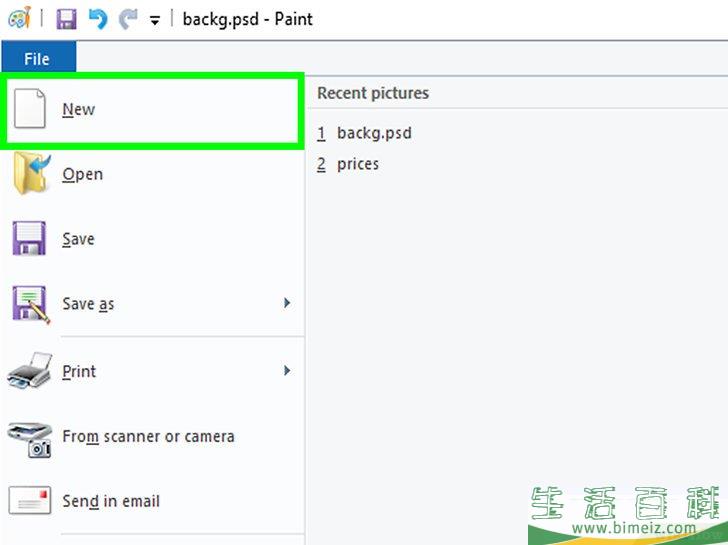Expand the Print submenu arrow
This screenshot has height=545, width=728.
click(x=287, y=370)
